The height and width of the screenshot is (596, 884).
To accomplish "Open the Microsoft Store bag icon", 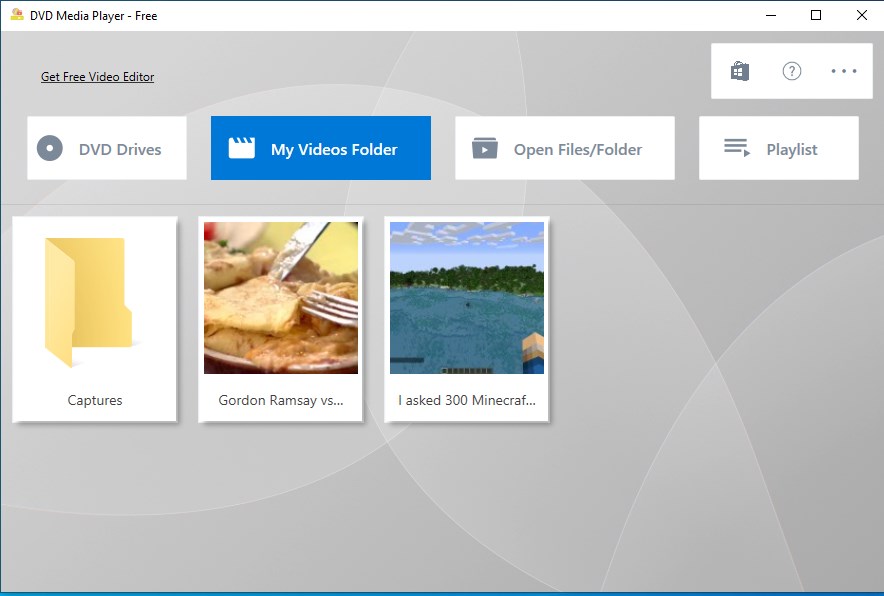I will click(x=739, y=70).
